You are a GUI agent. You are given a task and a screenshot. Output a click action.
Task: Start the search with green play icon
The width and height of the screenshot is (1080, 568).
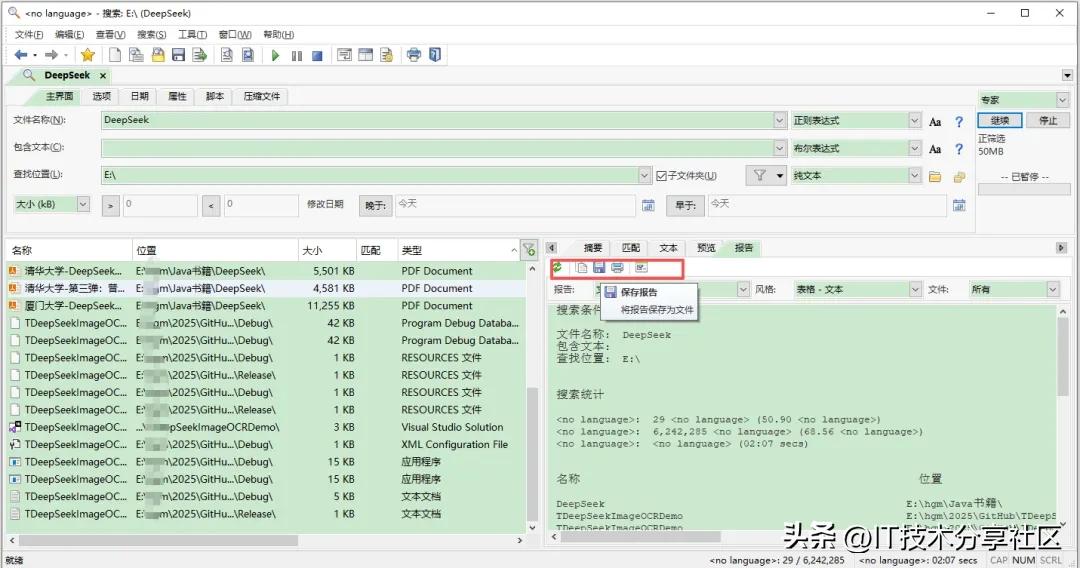pos(276,55)
